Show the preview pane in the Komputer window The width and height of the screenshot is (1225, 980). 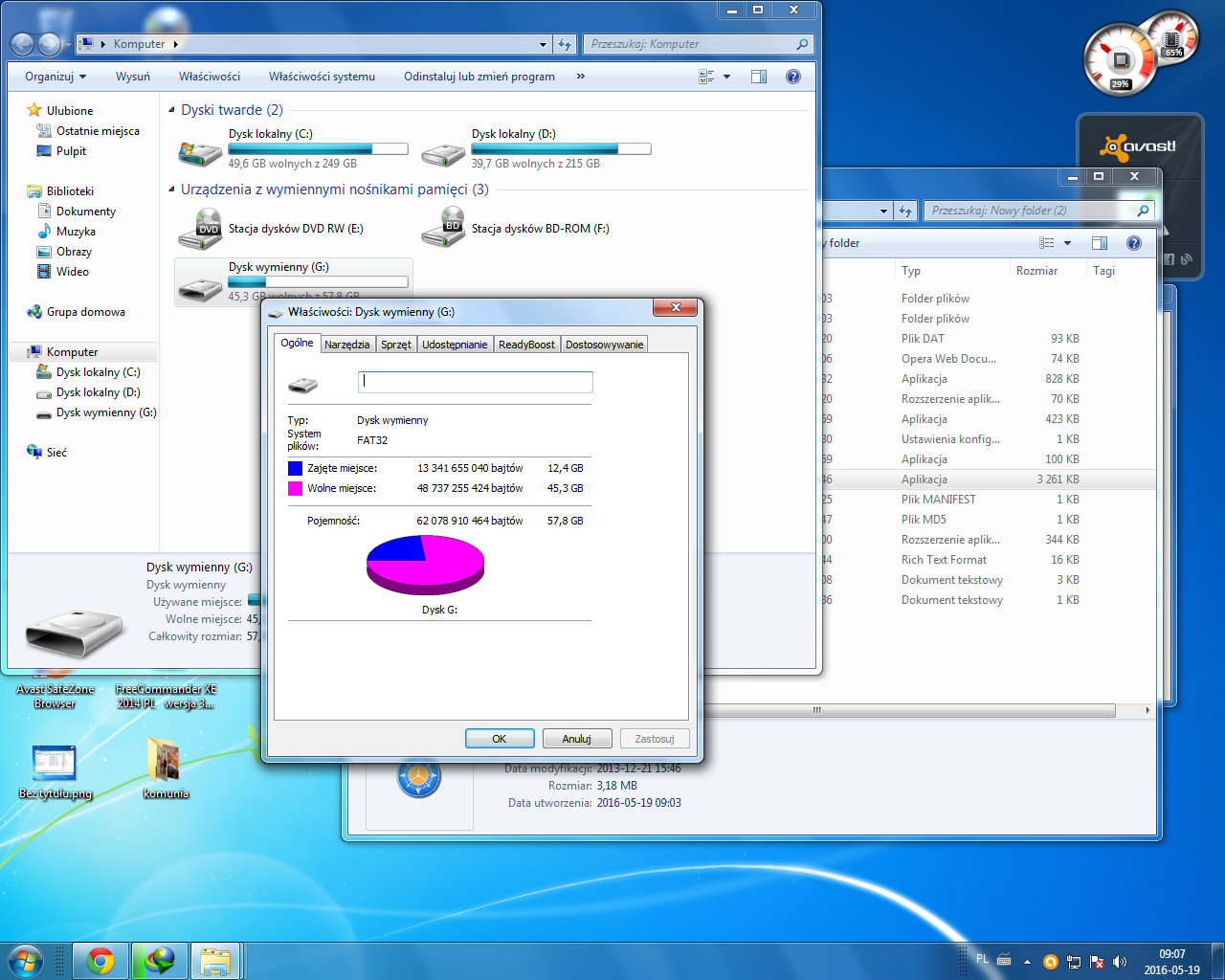click(x=759, y=77)
